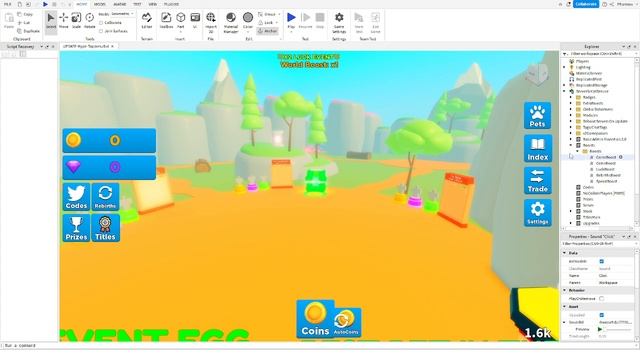
Task: Toggle the Collisions checkbox
Action: (101, 23)
